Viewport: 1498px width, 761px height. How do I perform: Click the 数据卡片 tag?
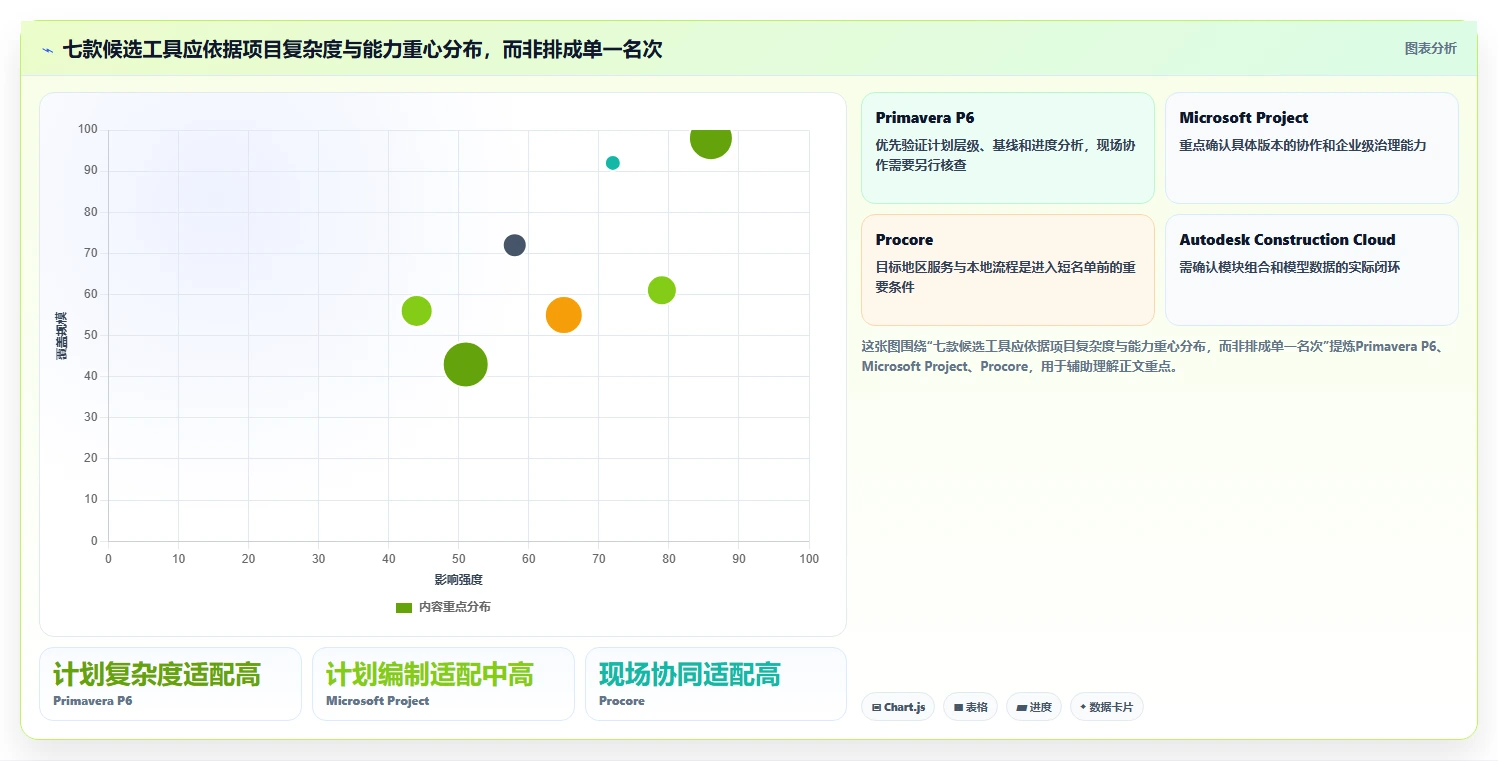click(1106, 707)
